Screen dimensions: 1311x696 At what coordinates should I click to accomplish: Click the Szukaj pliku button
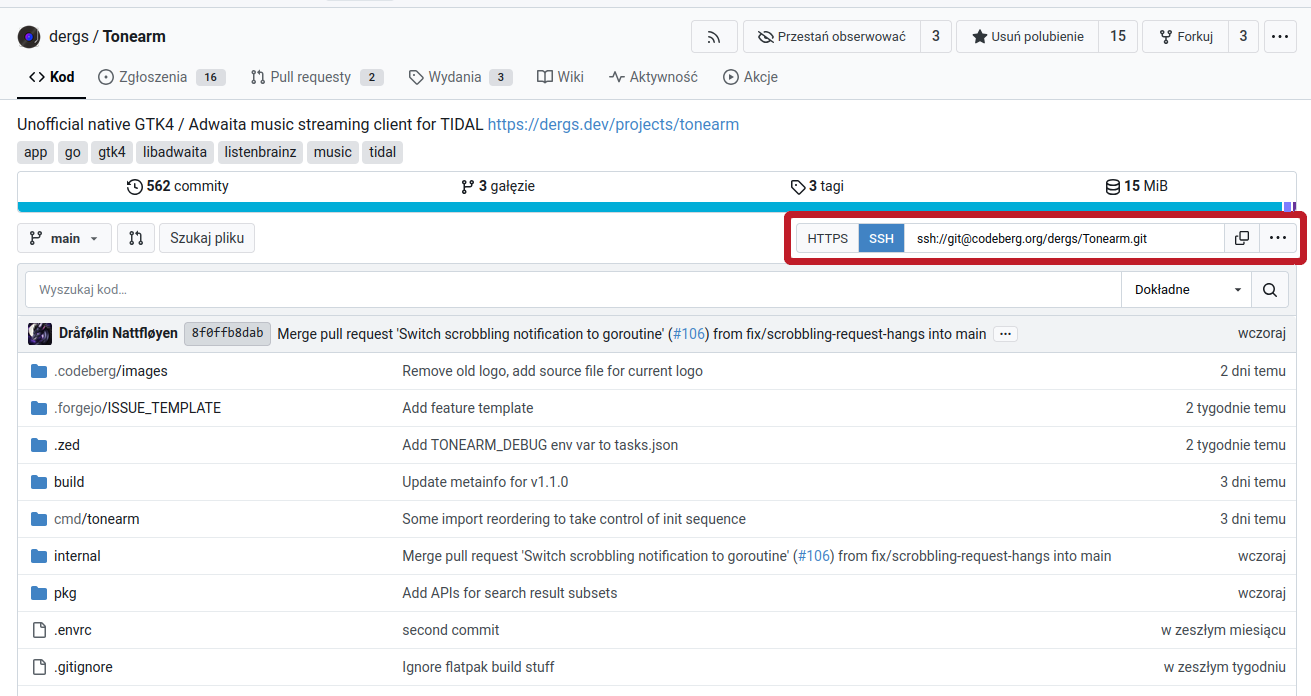[207, 238]
